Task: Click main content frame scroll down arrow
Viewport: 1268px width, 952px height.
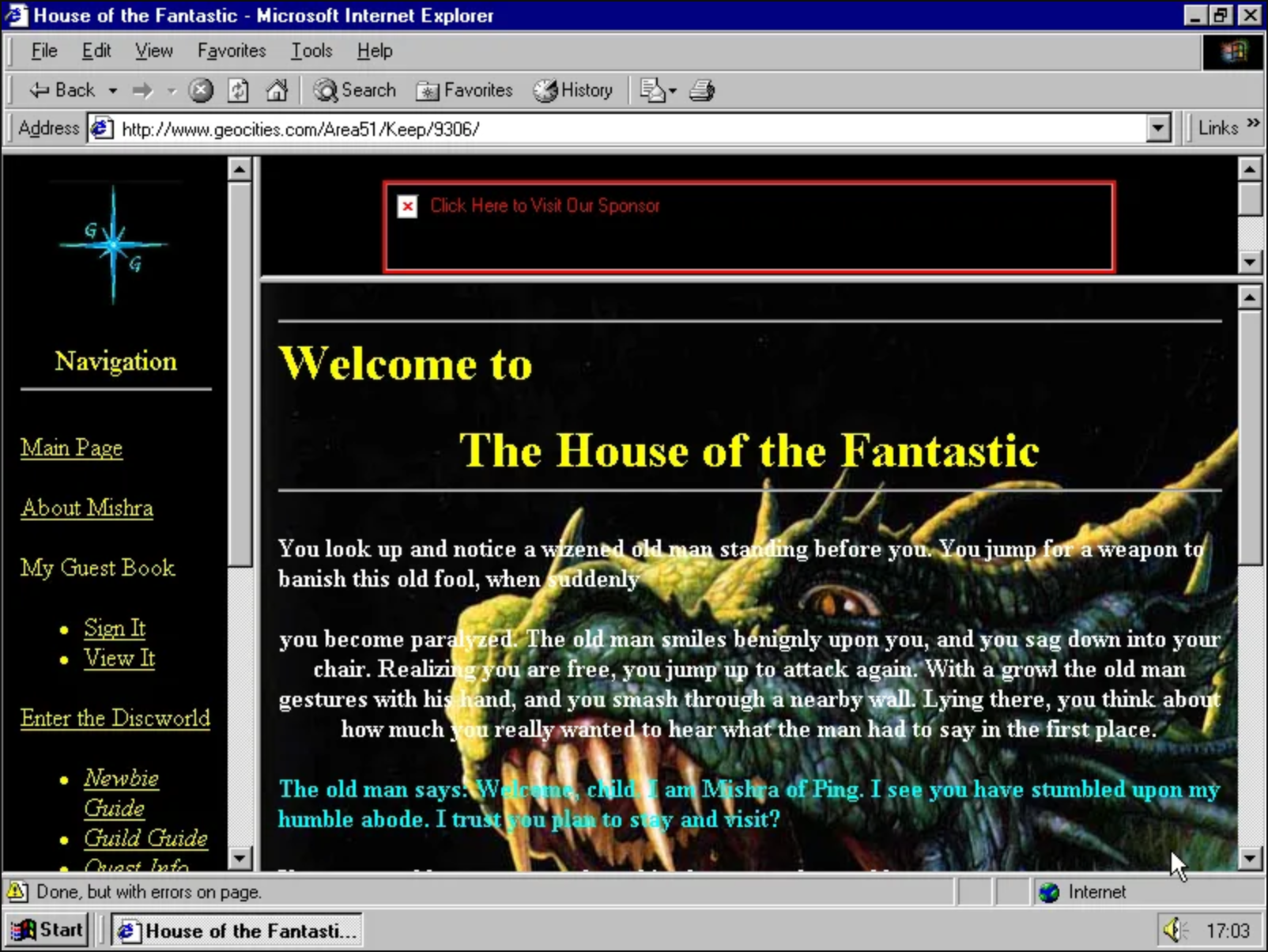Action: (1250, 858)
